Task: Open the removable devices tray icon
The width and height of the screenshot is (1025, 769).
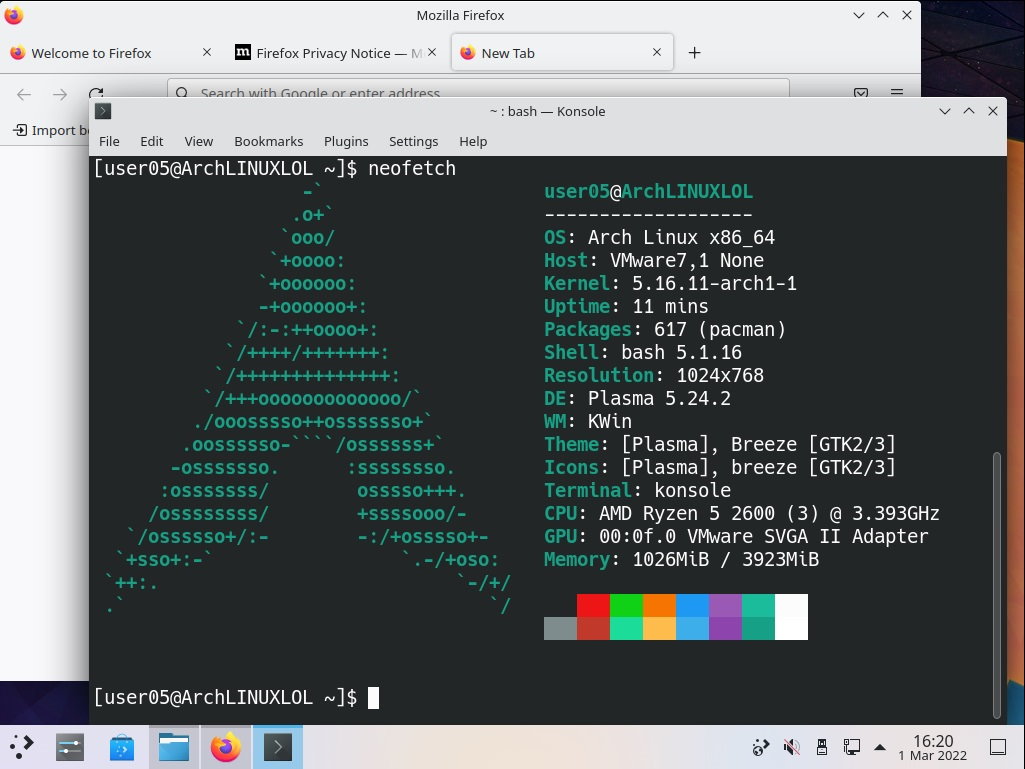Action: [x=822, y=747]
